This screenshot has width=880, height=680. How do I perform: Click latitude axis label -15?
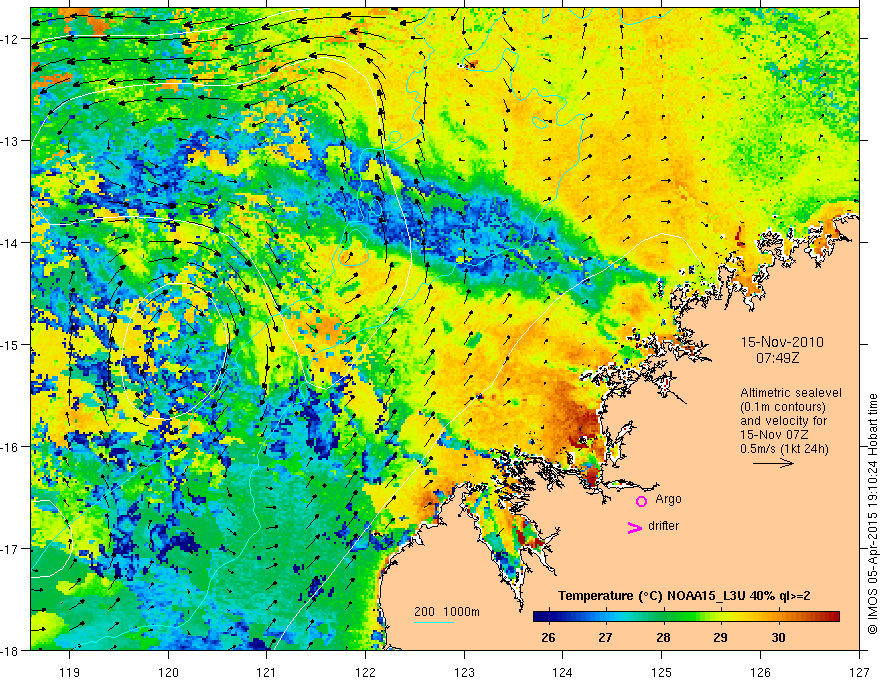(11, 345)
